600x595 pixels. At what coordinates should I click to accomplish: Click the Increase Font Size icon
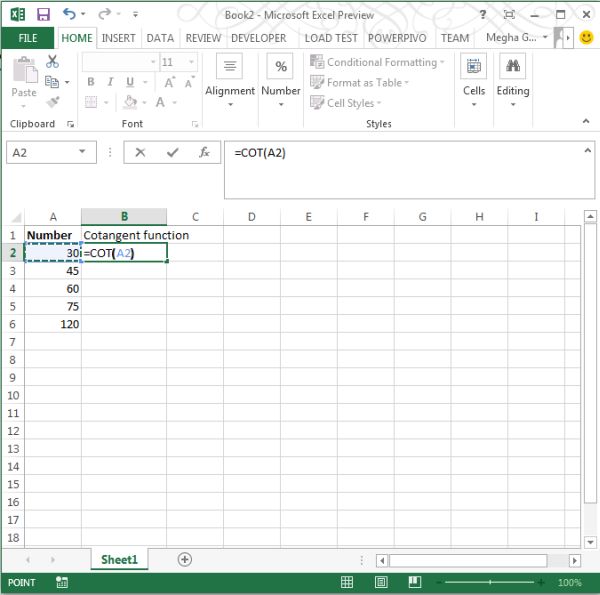(170, 82)
